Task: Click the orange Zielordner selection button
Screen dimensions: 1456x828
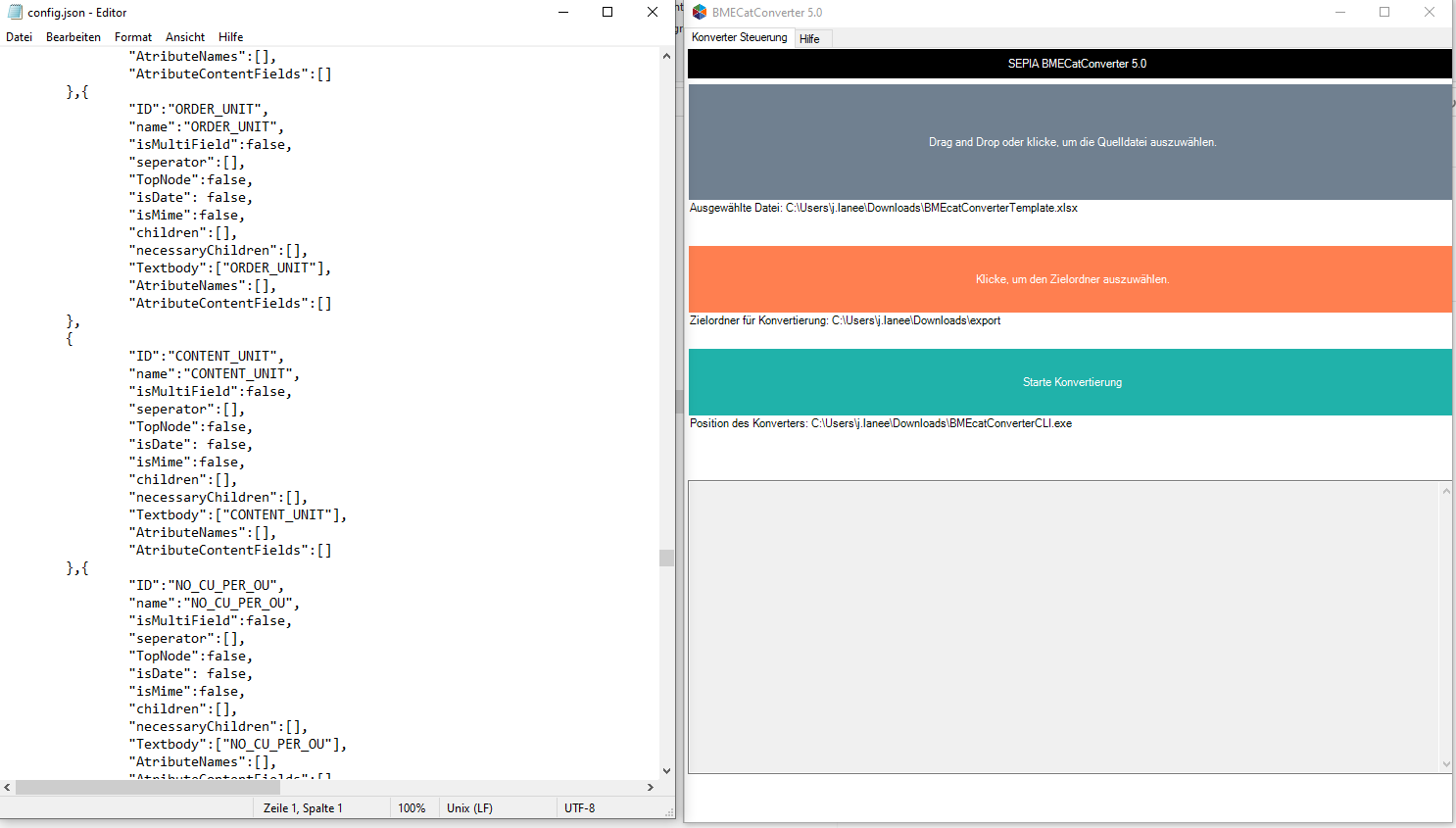Action: click(x=1070, y=279)
